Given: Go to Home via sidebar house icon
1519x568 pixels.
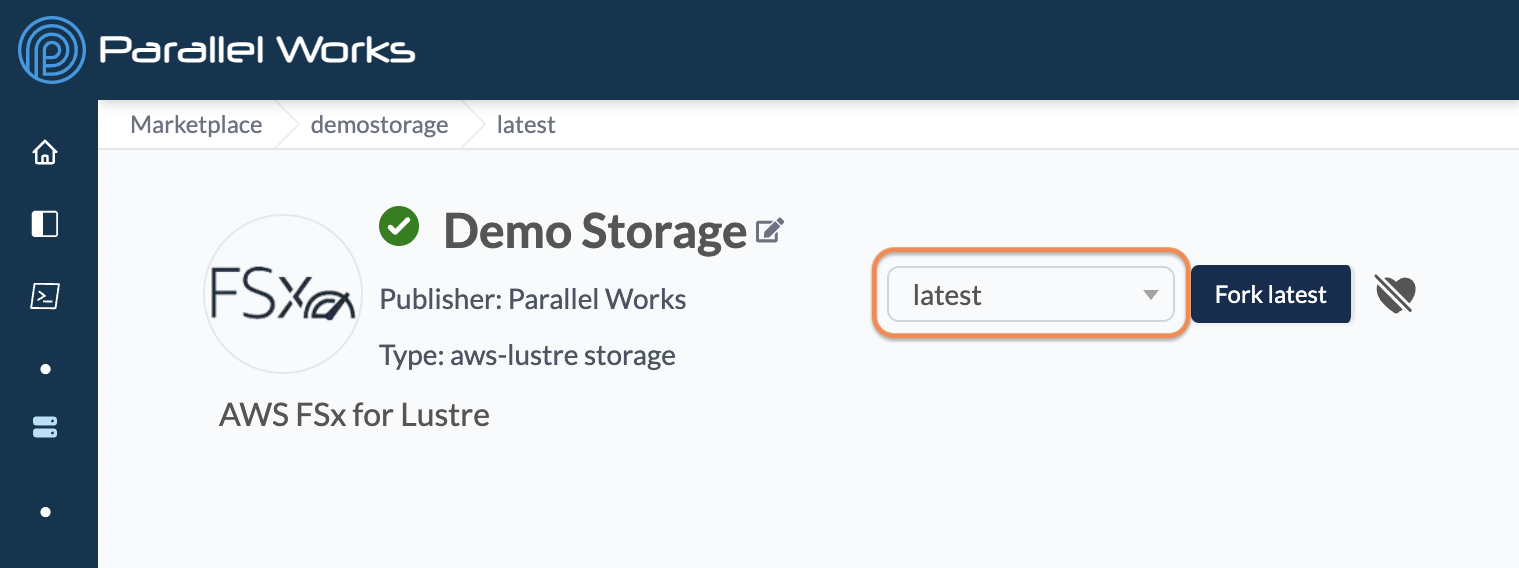Looking at the screenshot, I should (45, 153).
